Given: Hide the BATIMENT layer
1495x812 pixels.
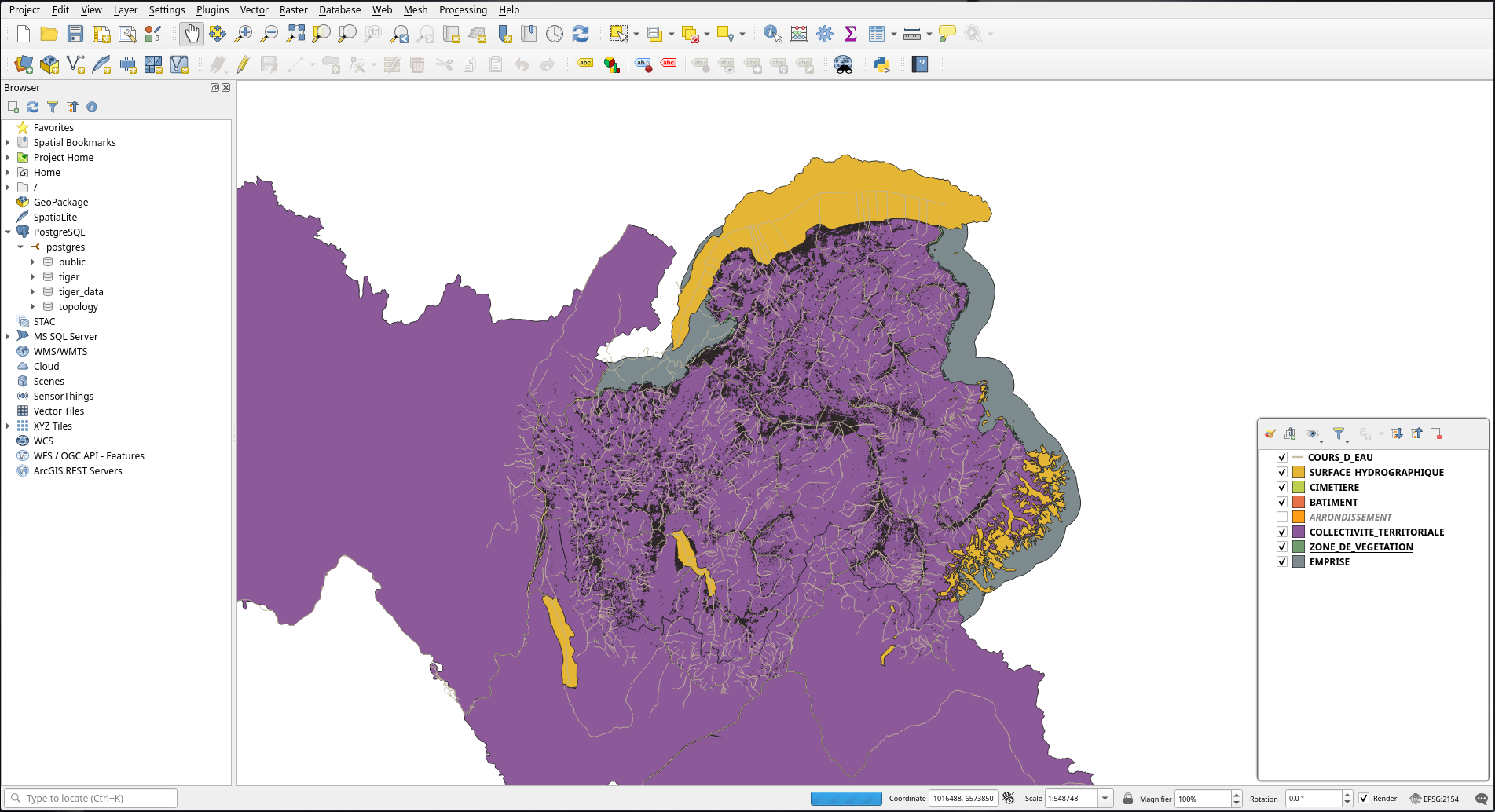Looking at the screenshot, I should [x=1282, y=502].
